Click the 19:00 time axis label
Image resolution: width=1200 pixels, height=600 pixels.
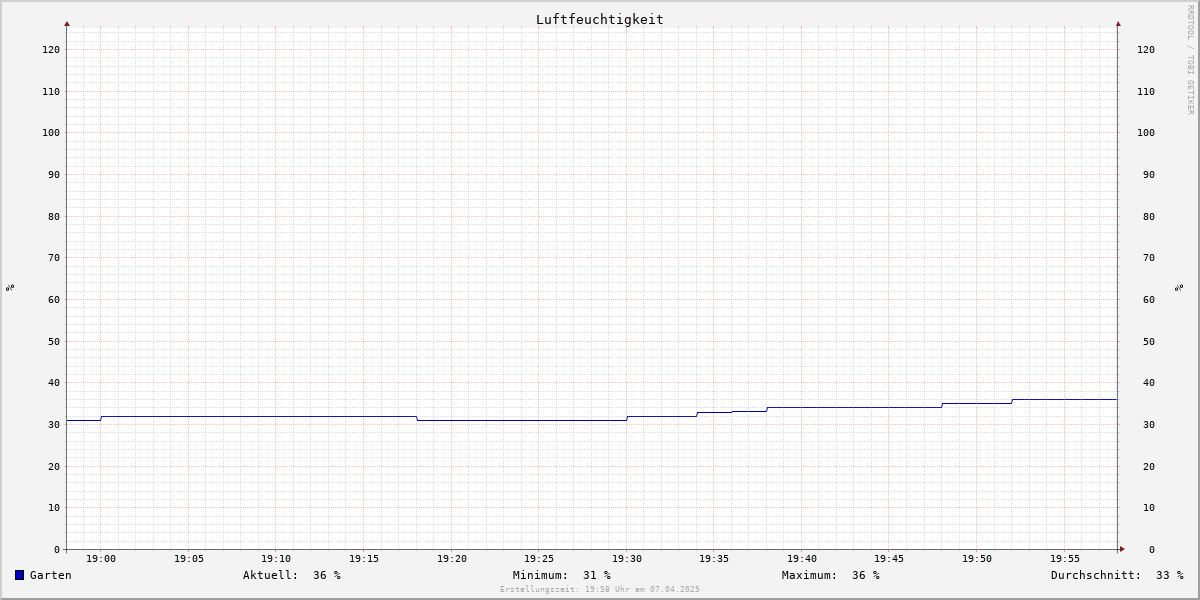101,559
